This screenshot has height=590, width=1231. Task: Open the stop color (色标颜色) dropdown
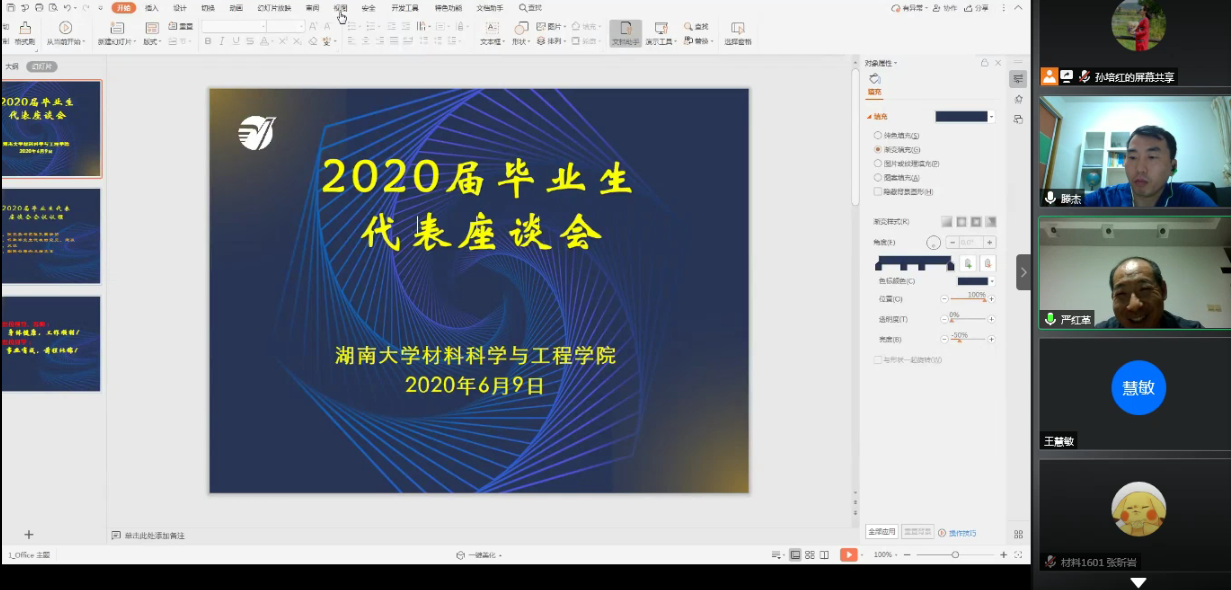point(991,281)
